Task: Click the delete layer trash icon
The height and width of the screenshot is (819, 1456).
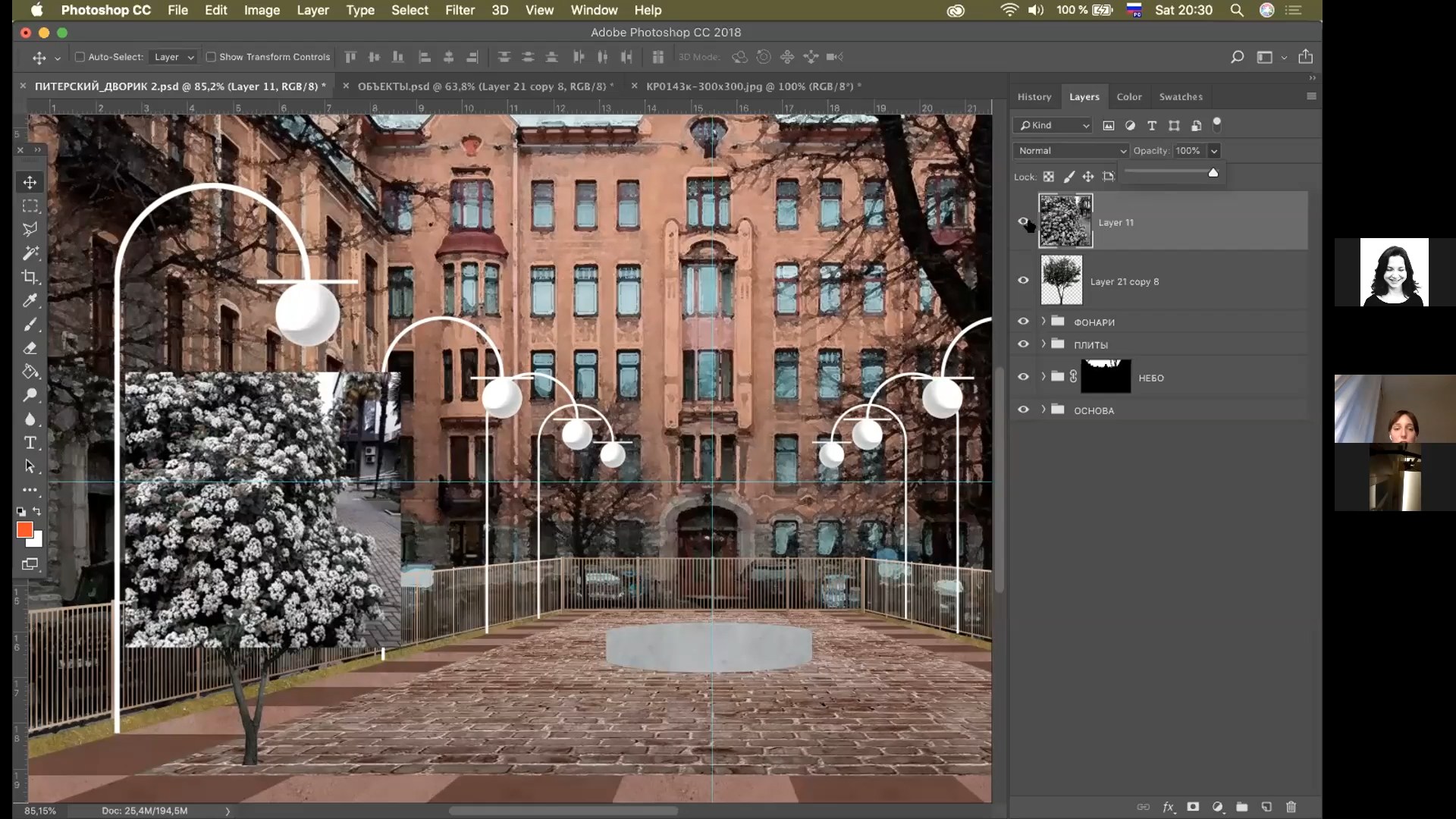Action: point(1291,807)
